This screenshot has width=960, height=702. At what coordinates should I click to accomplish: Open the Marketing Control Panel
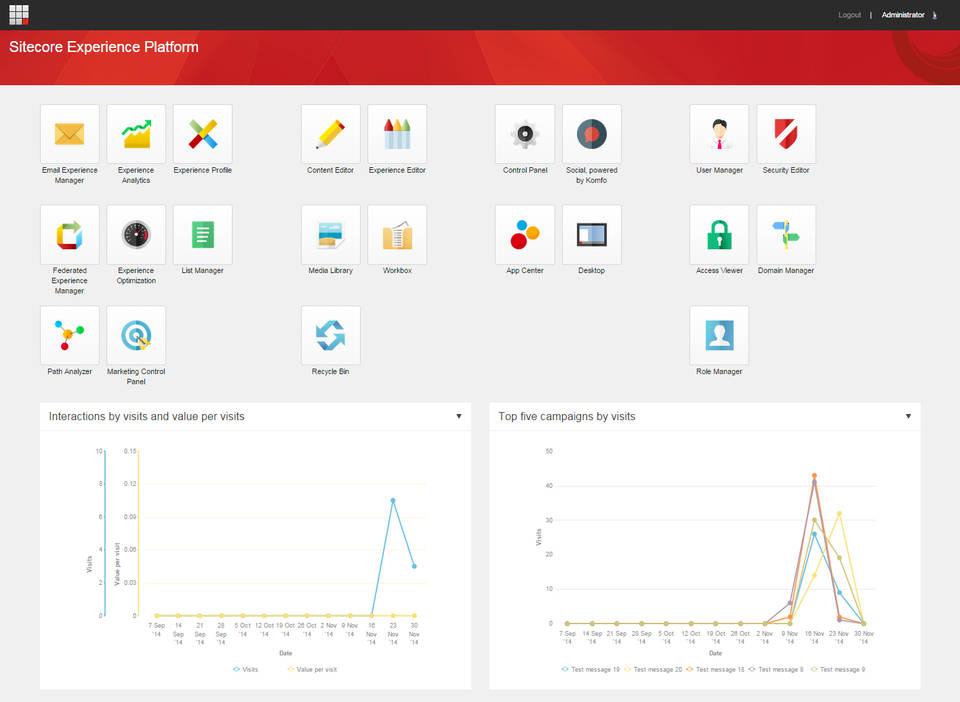[x=136, y=334]
